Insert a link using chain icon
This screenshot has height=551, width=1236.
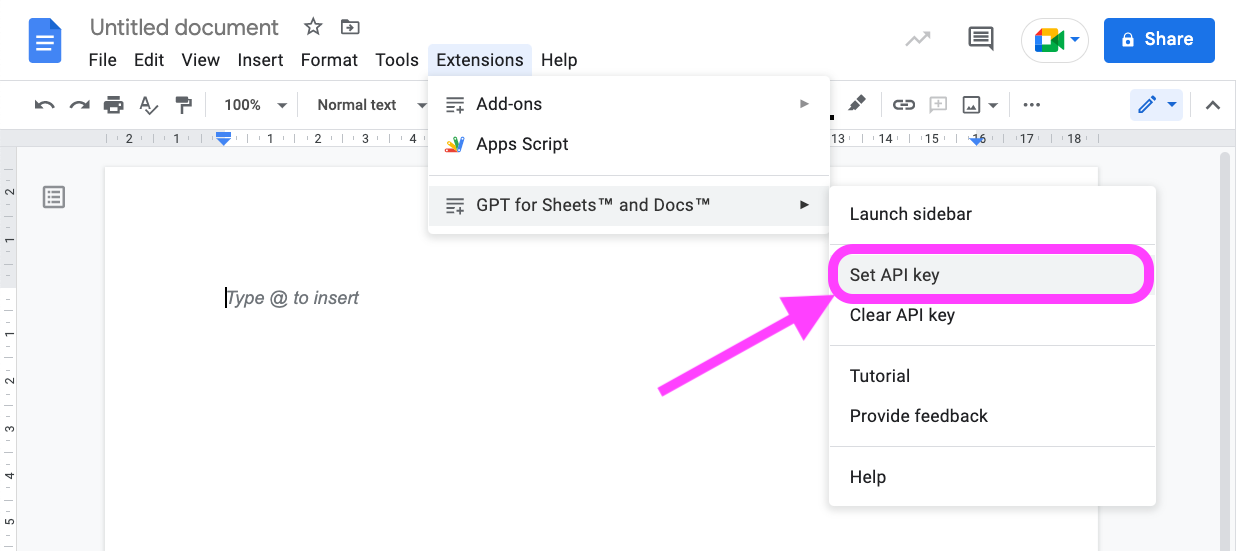tap(904, 105)
